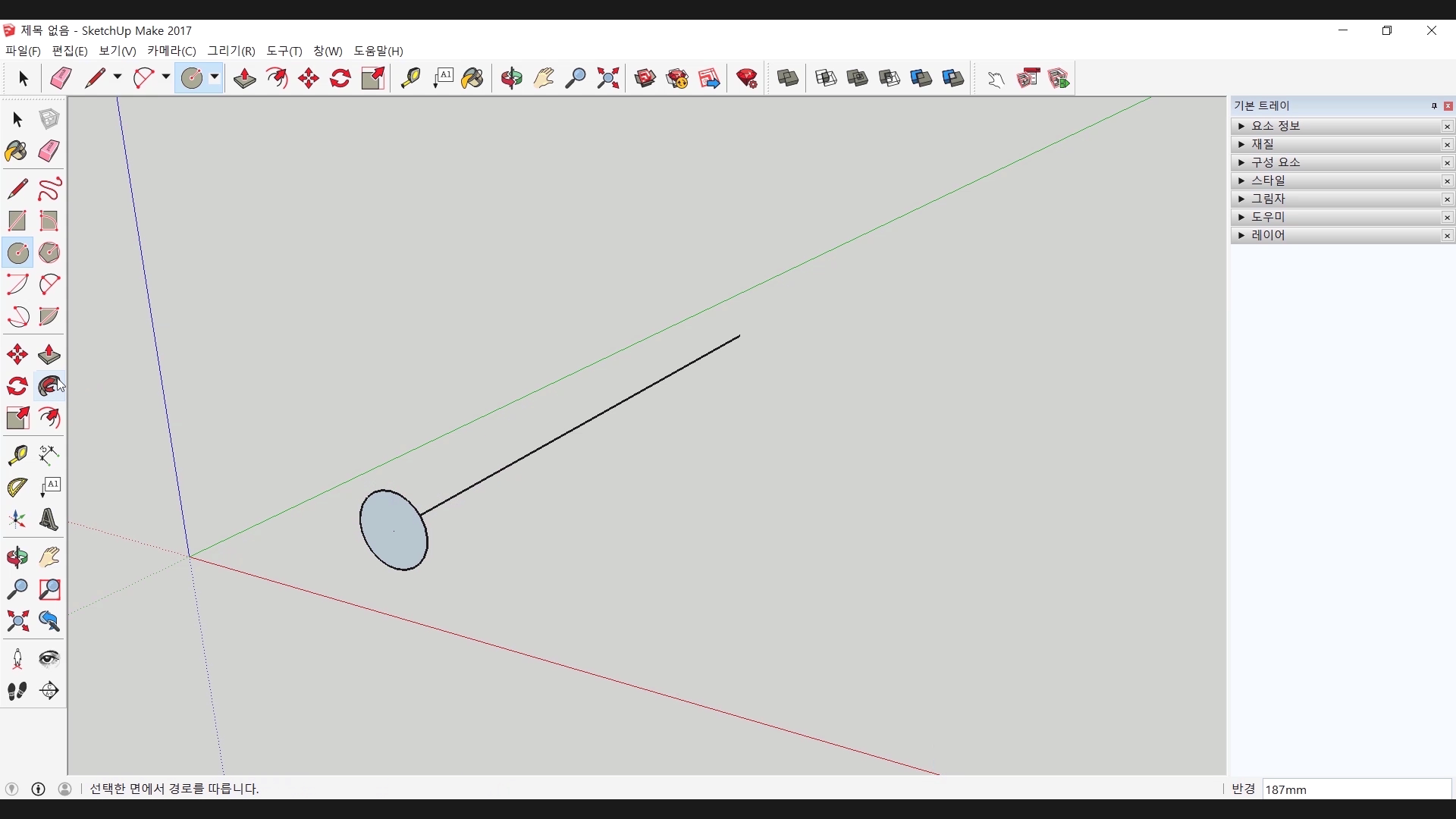Click the 반경 measurement input field

coord(1356,789)
